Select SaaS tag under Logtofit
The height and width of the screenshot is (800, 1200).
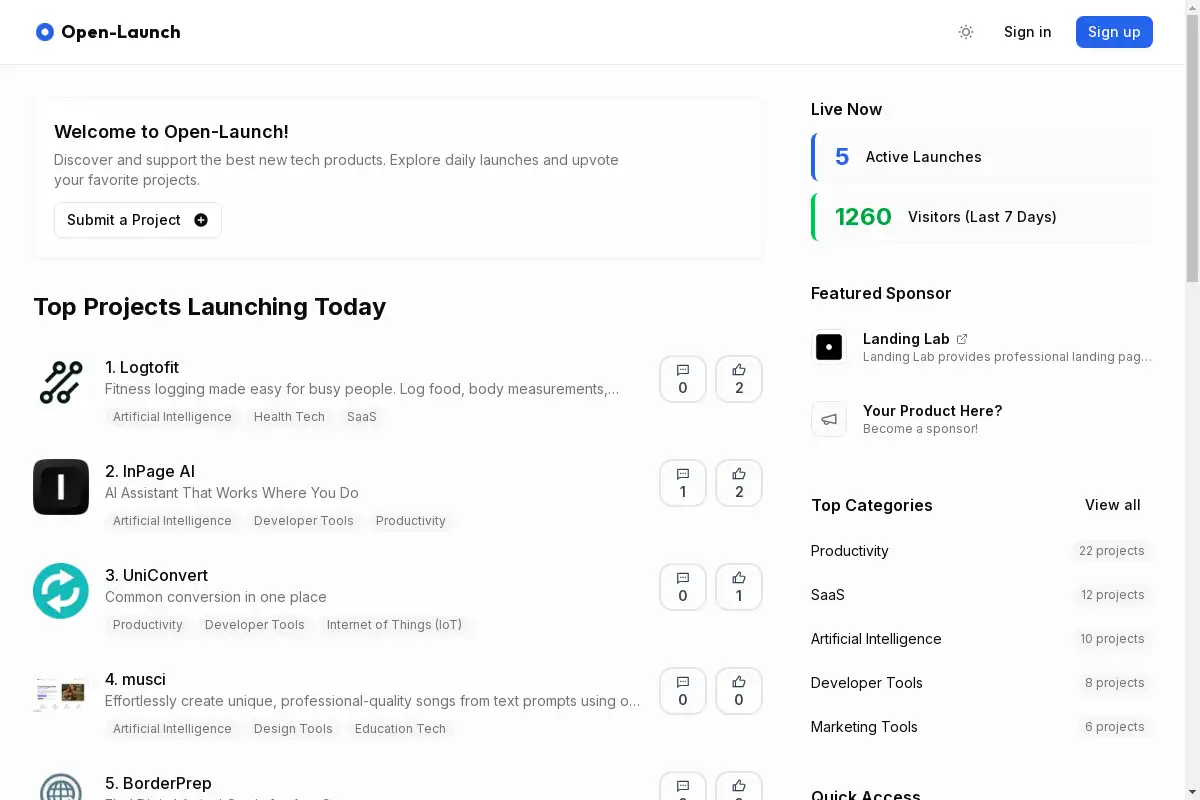[362, 417]
